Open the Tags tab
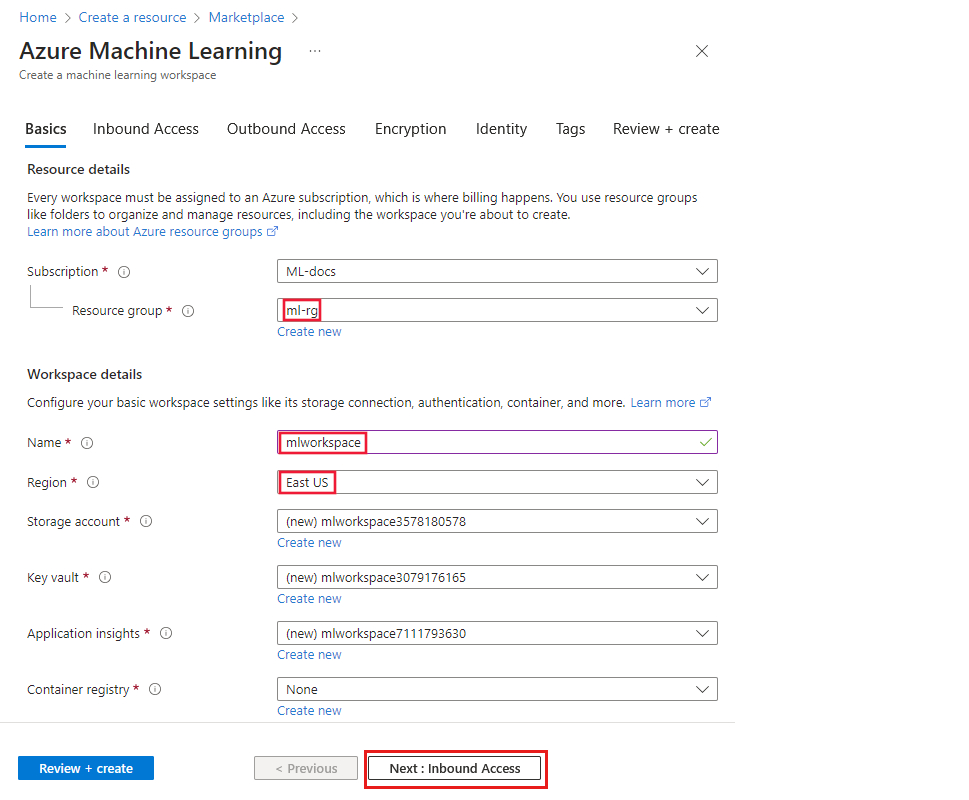 coord(570,129)
